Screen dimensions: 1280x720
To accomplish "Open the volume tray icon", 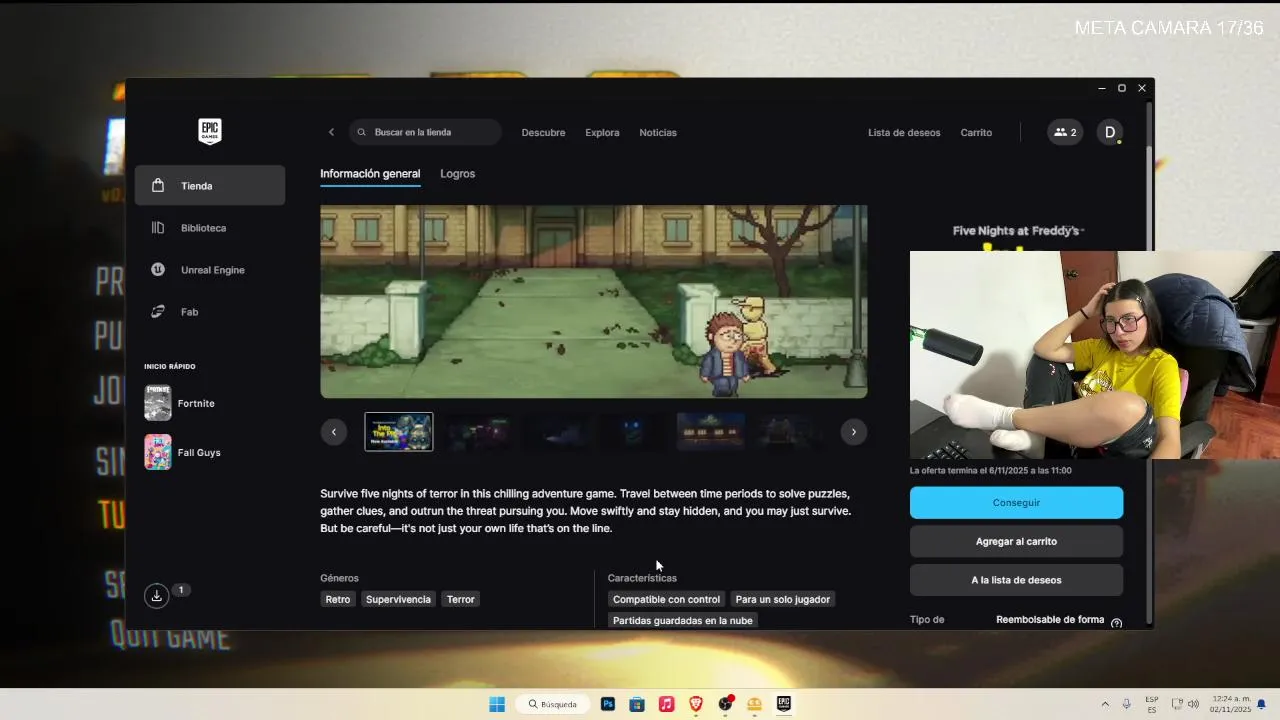I will point(1193,704).
